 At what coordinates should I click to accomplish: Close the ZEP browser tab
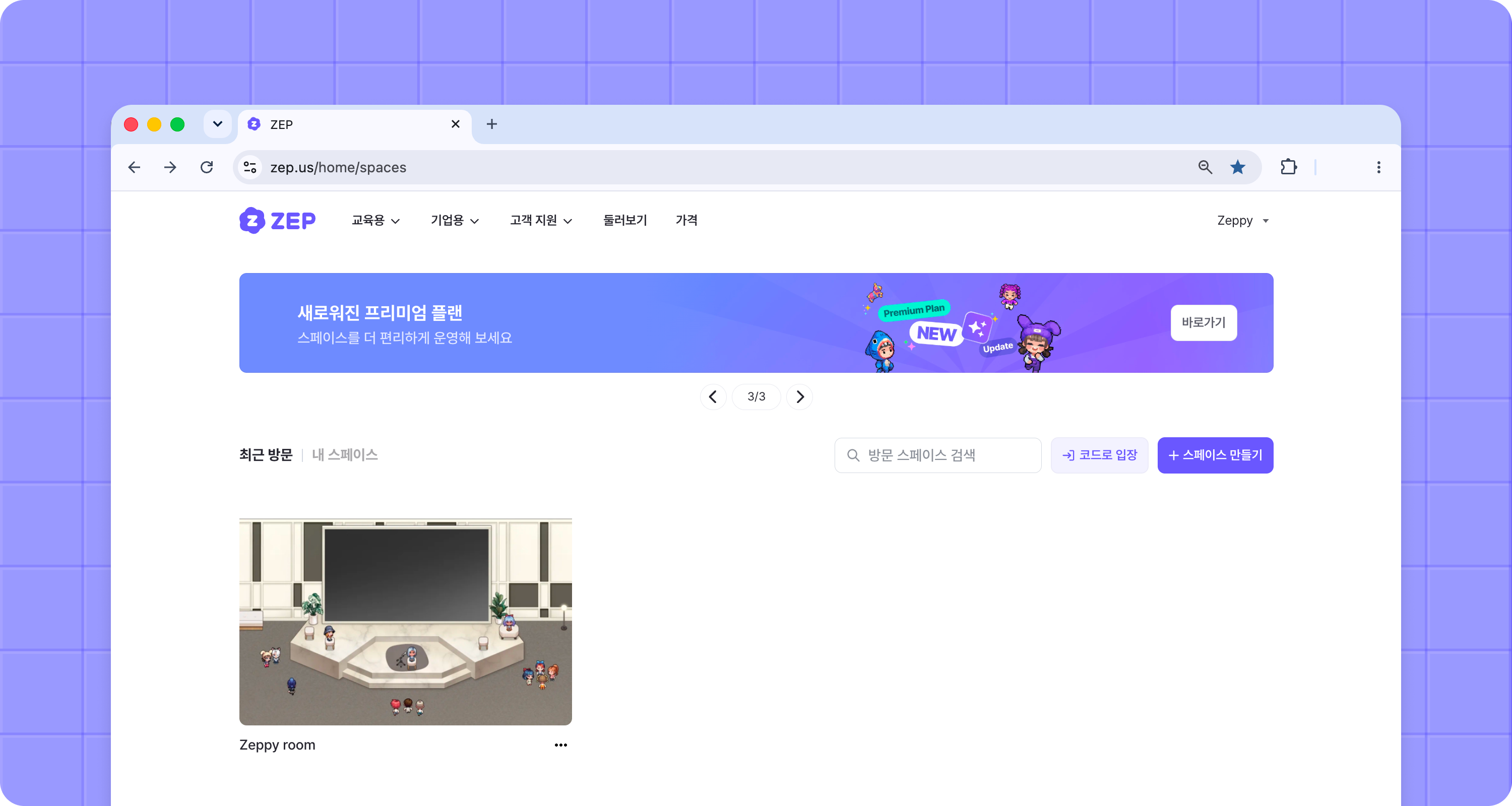[456, 124]
